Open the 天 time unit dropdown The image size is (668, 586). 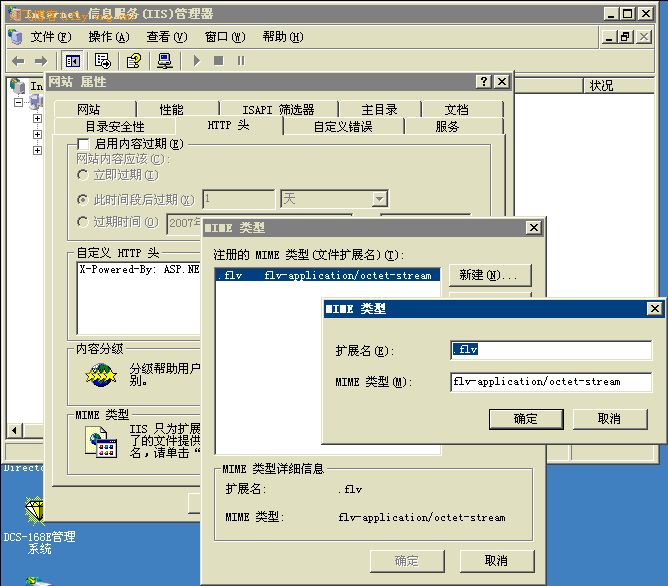click(x=379, y=199)
